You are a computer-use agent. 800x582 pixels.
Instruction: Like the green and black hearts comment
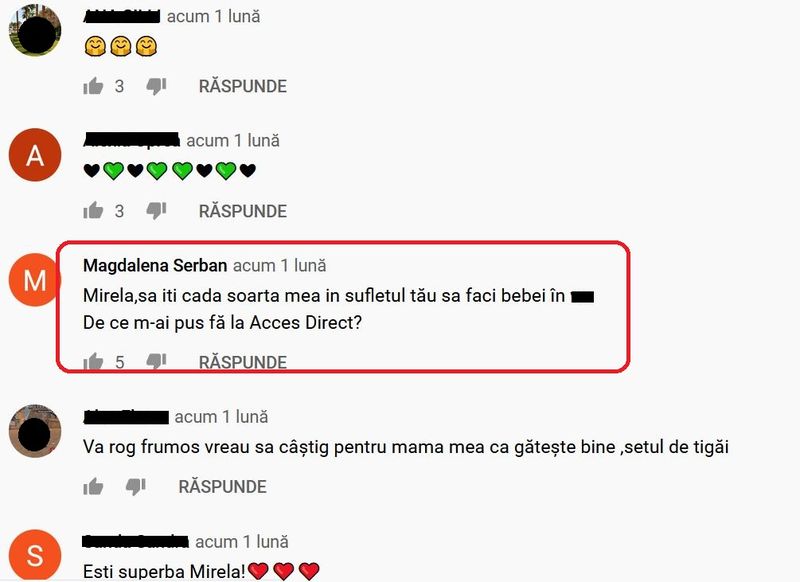point(93,211)
